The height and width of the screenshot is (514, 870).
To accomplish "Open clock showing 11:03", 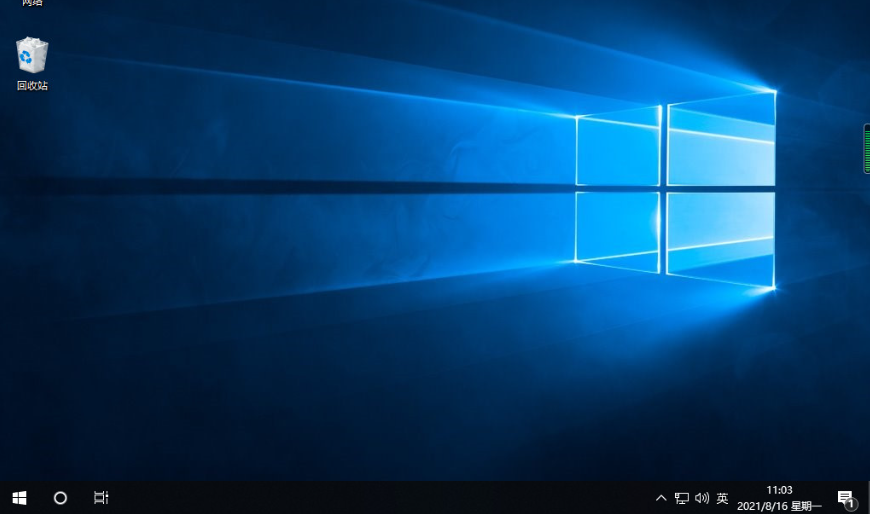I will (779, 498).
